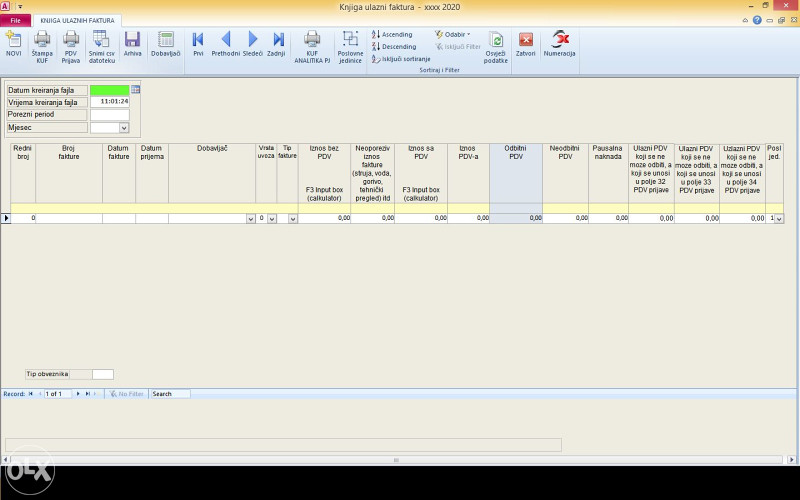The height and width of the screenshot is (500, 800).
Task: Click Isključi sortiranje to remove sorting
Action: [x=401, y=59]
